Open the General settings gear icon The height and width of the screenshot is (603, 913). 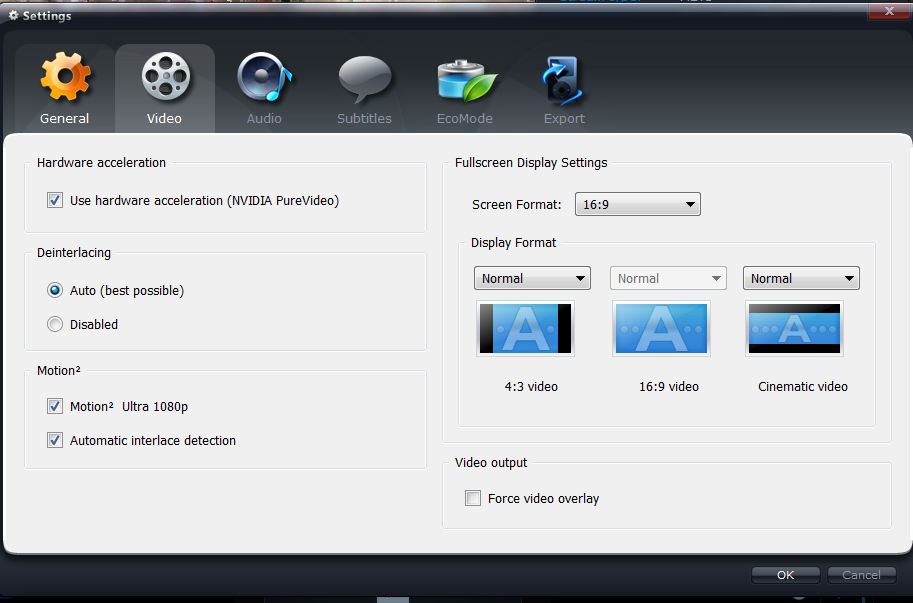point(65,78)
